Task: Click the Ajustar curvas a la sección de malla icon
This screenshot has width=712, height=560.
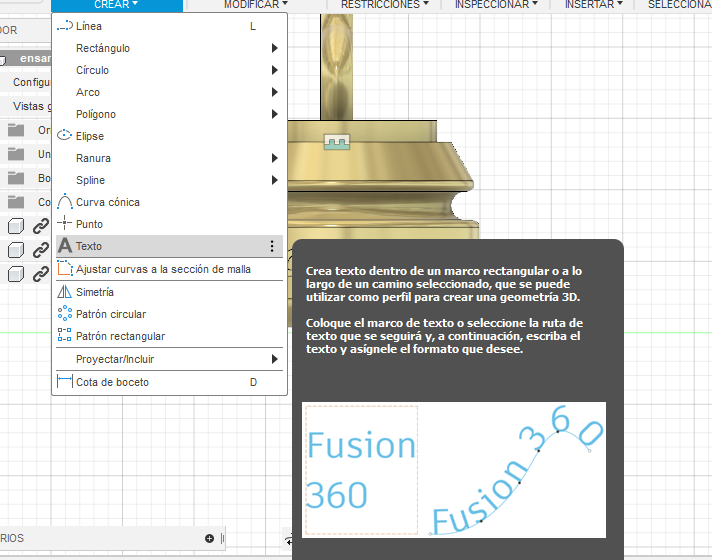Action: 64,268
